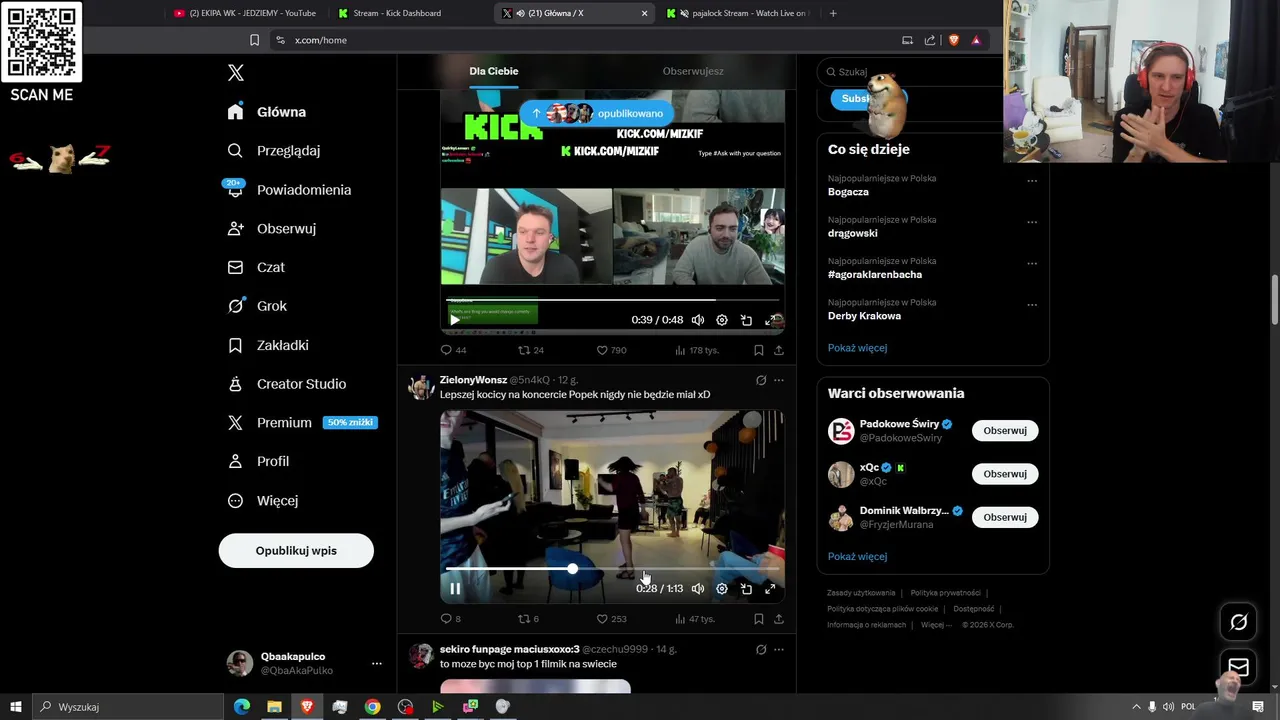Open Premium with 50% zniżki badge
This screenshot has height=720, width=1280.
(301, 423)
